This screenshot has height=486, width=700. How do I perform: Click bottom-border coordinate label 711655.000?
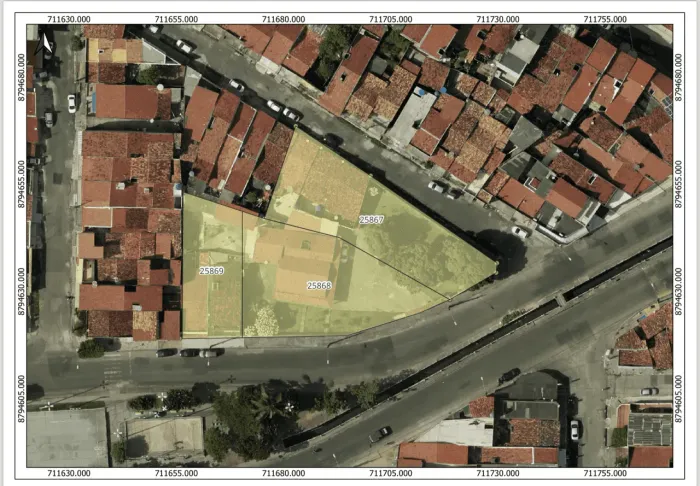[176, 473]
